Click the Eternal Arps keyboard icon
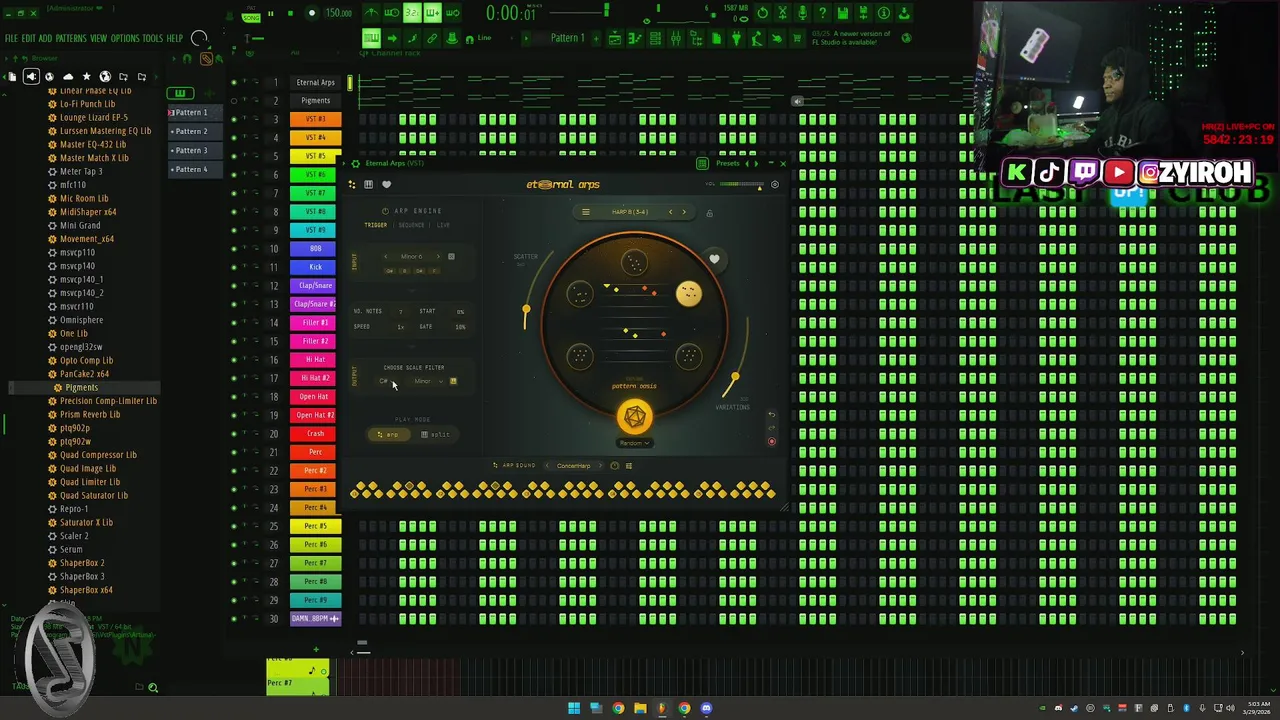1280x720 pixels. [368, 184]
